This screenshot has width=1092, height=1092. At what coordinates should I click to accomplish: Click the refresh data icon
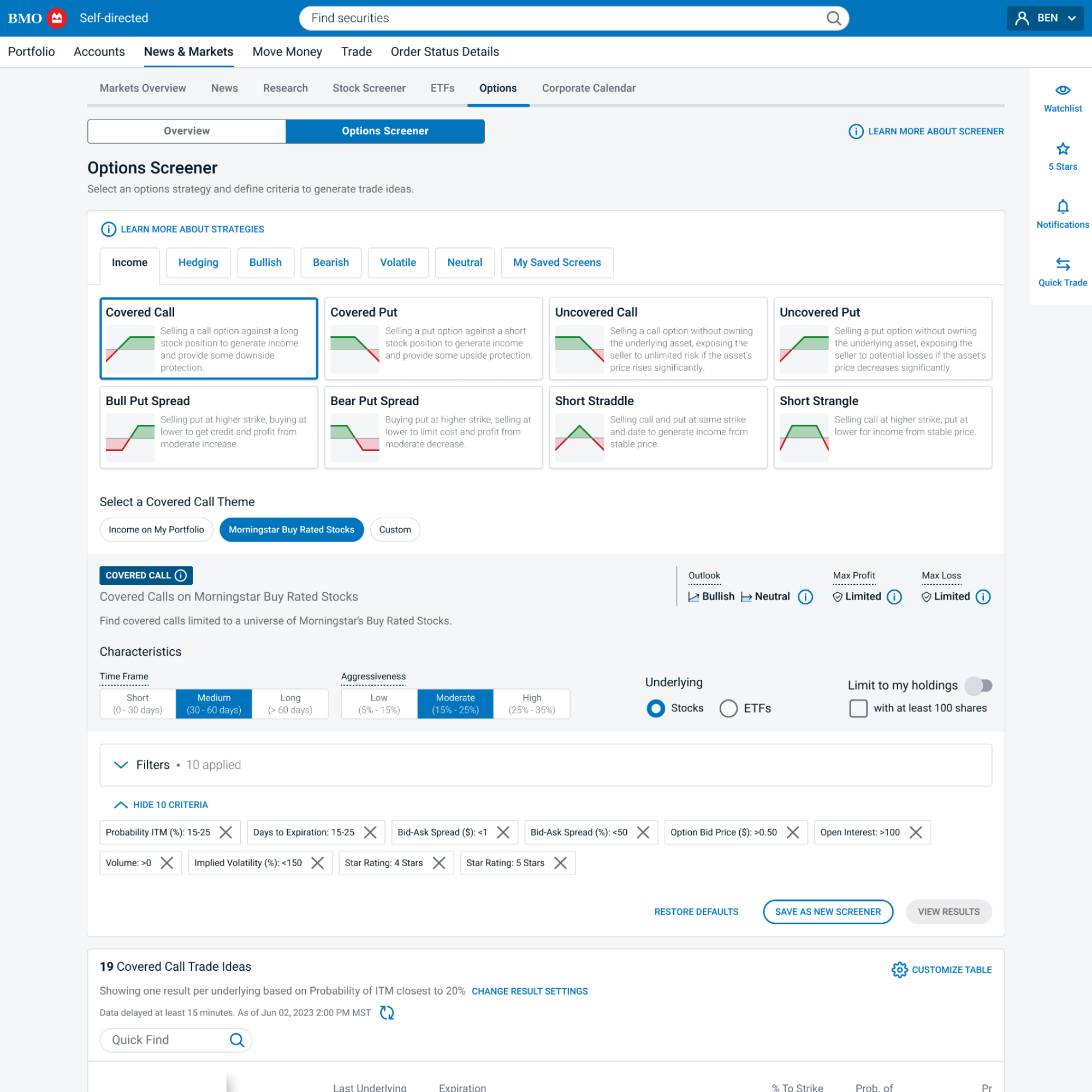point(387,1012)
